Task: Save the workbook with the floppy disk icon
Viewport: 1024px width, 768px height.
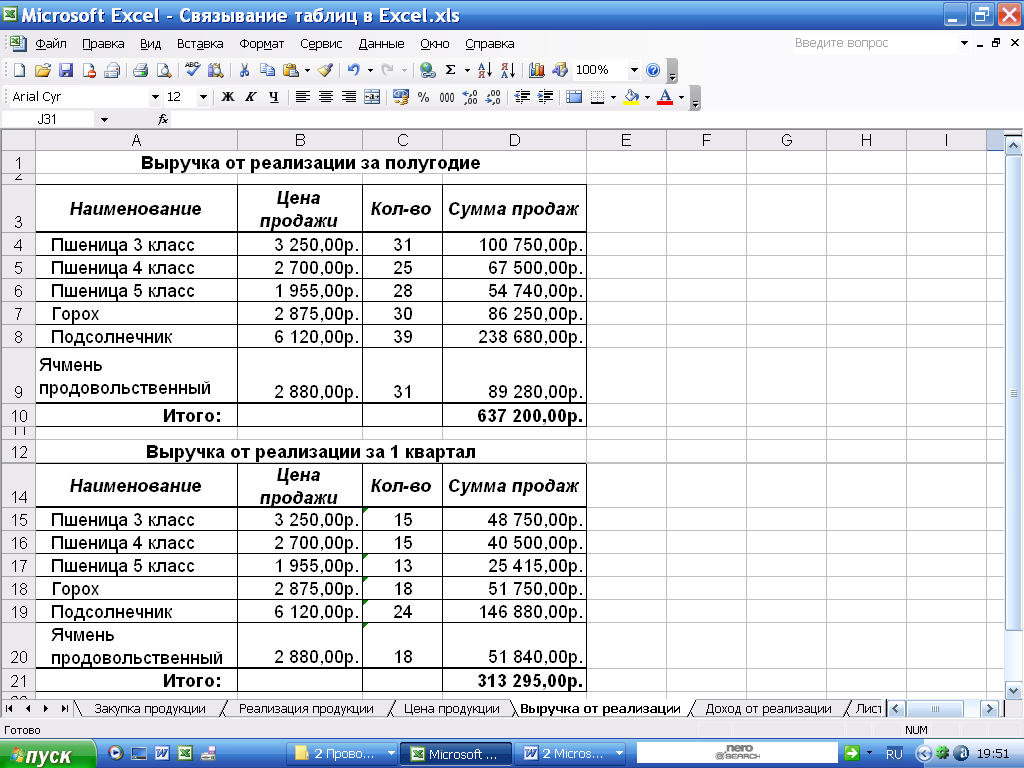Action: [x=66, y=70]
